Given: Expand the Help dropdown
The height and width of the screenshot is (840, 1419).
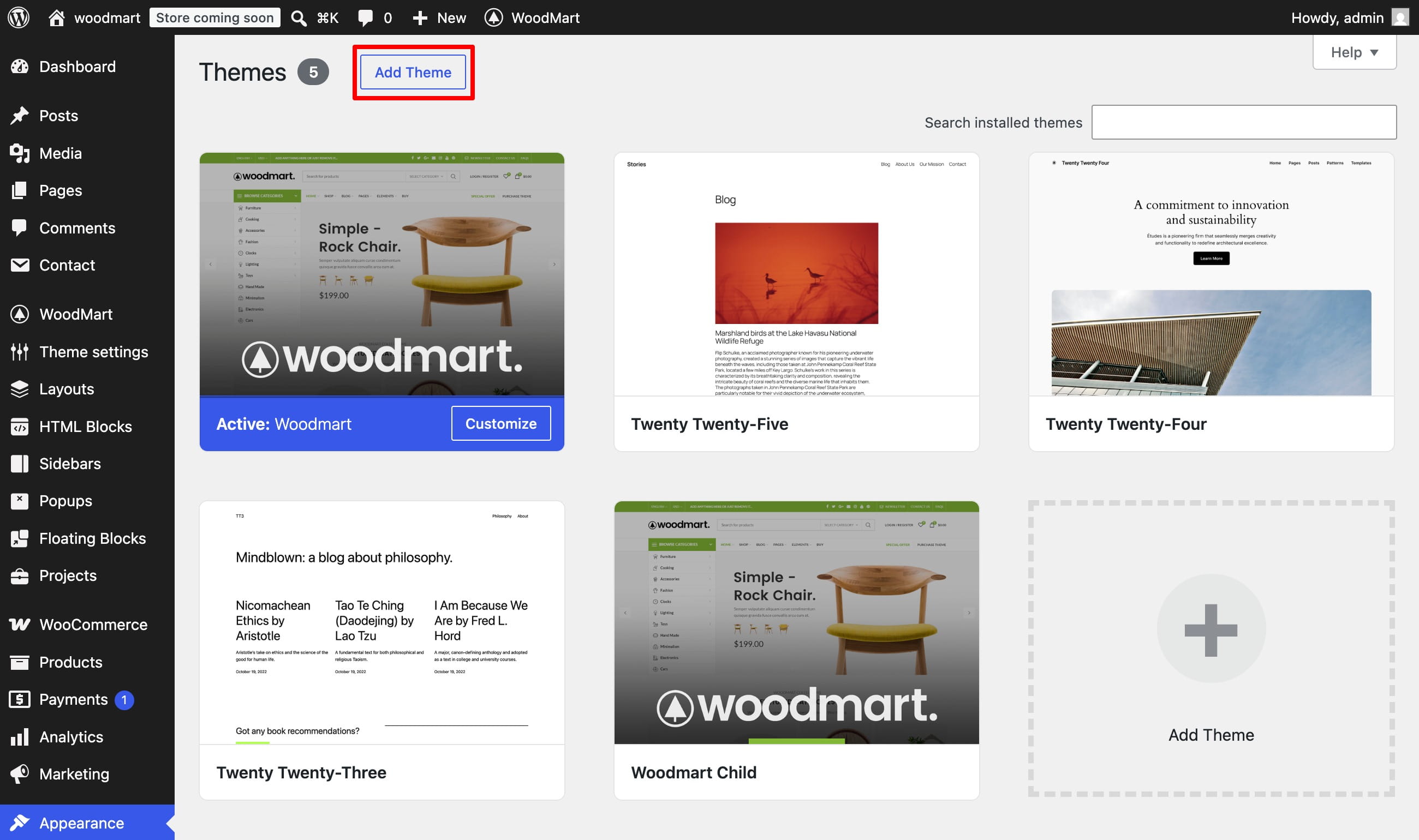Looking at the screenshot, I should coord(1354,52).
